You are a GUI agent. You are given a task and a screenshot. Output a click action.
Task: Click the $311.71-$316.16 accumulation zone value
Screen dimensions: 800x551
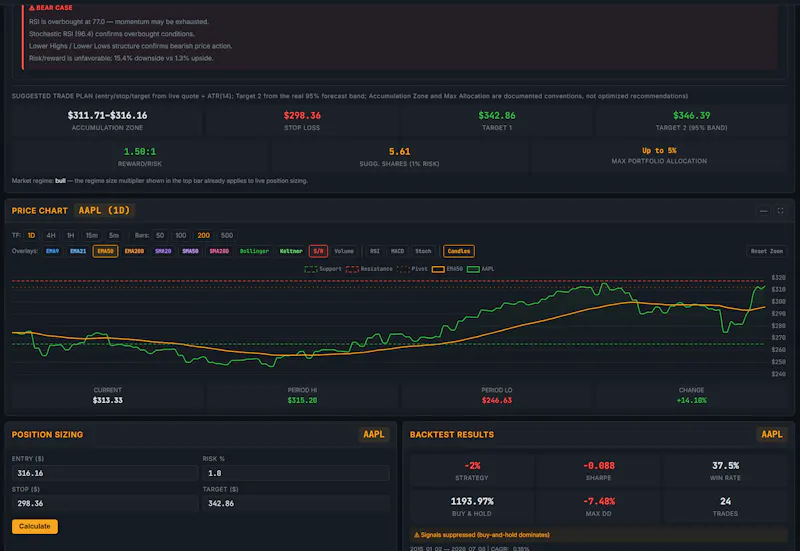click(x=107, y=115)
